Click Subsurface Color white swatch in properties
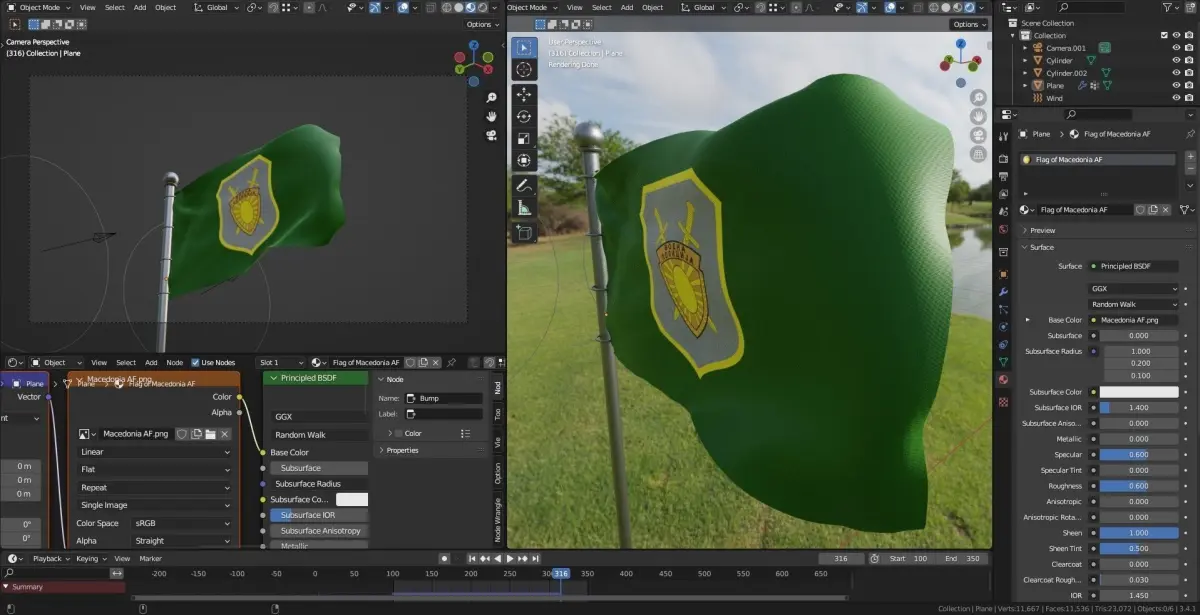This screenshot has width=1200, height=615. [1139, 392]
